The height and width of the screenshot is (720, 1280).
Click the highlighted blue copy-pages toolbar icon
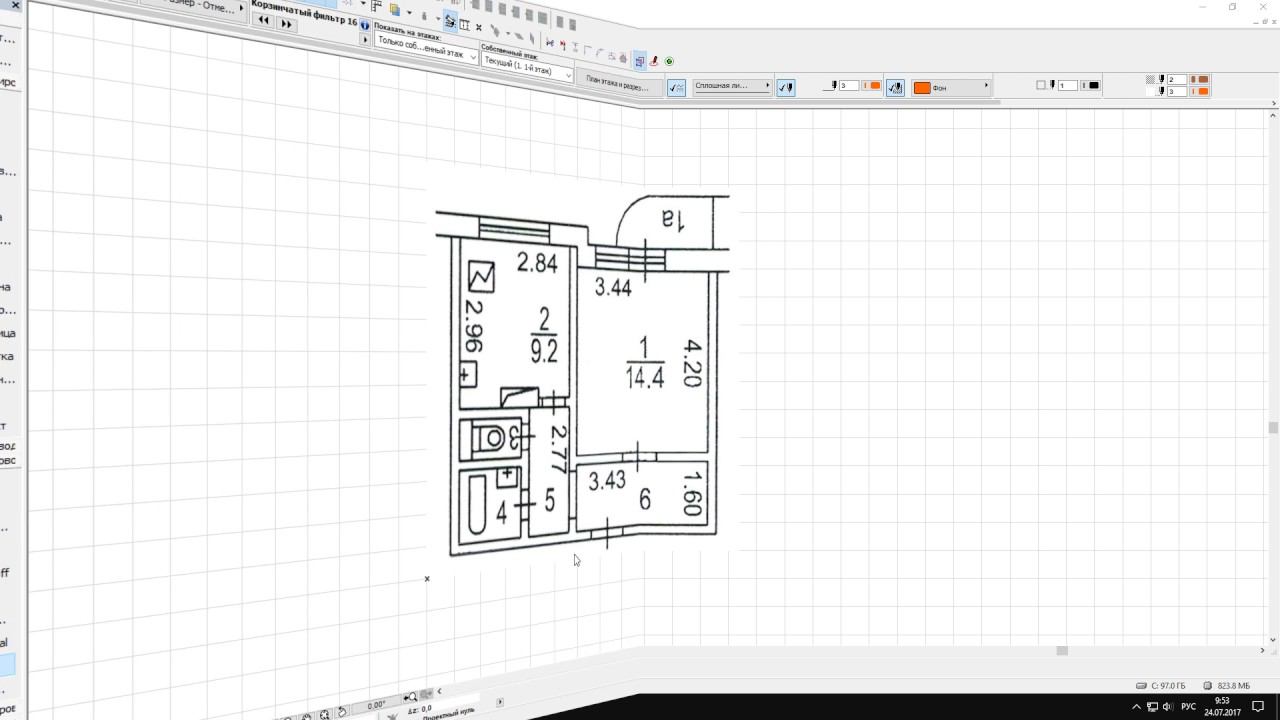pyautogui.click(x=640, y=61)
